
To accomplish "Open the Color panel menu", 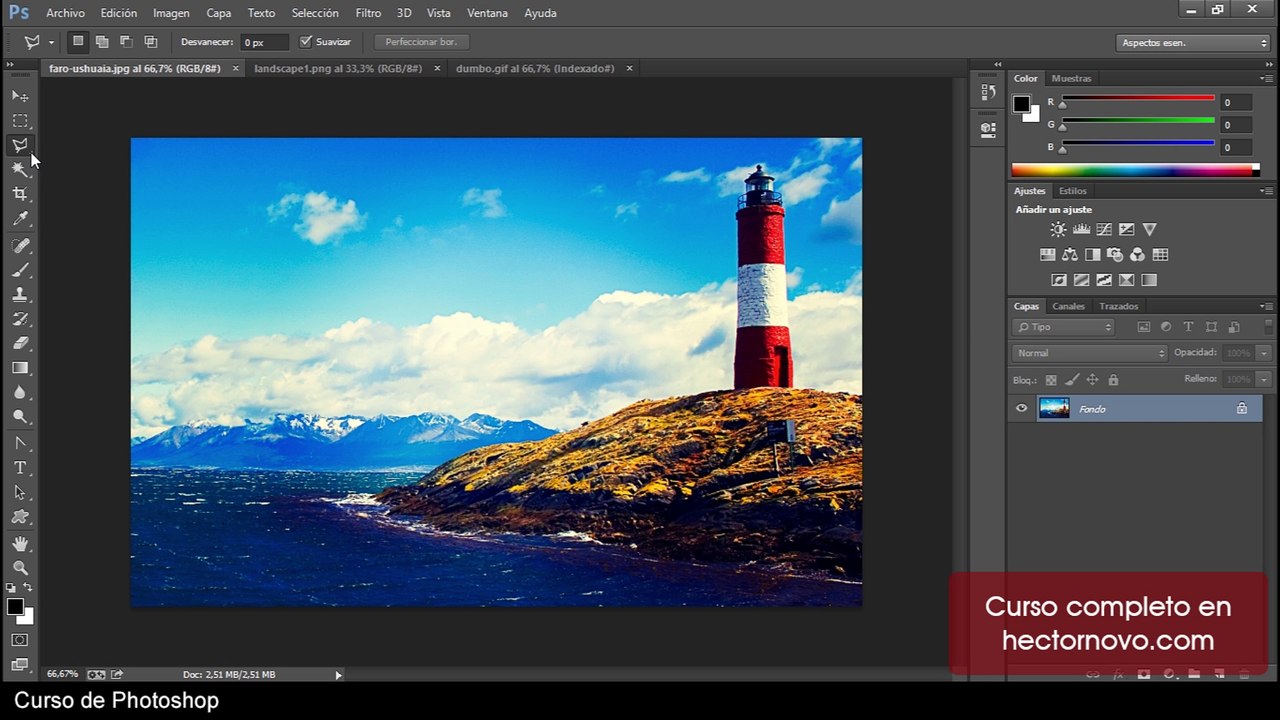I will pos(1266,78).
